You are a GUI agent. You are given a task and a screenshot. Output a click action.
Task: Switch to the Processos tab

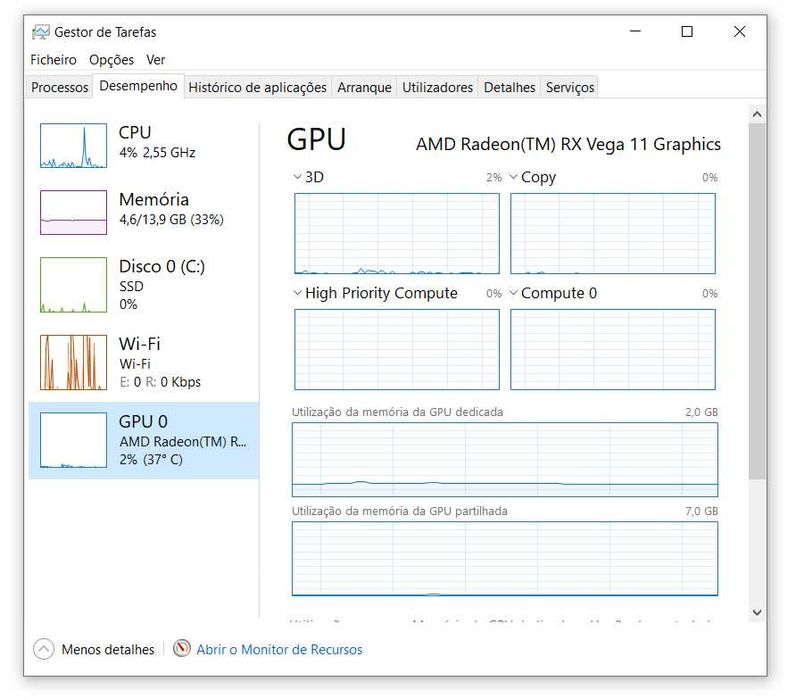click(59, 87)
